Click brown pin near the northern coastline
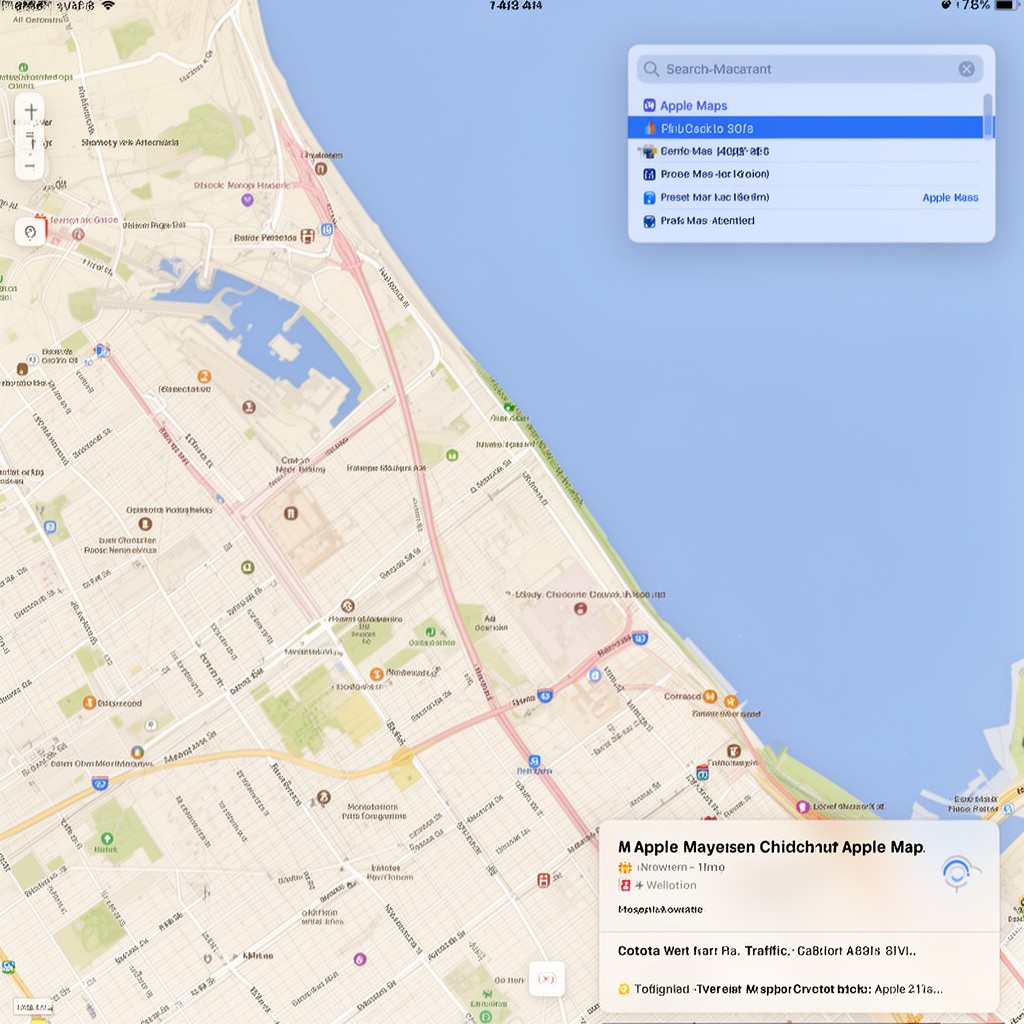 coord(321,168)
